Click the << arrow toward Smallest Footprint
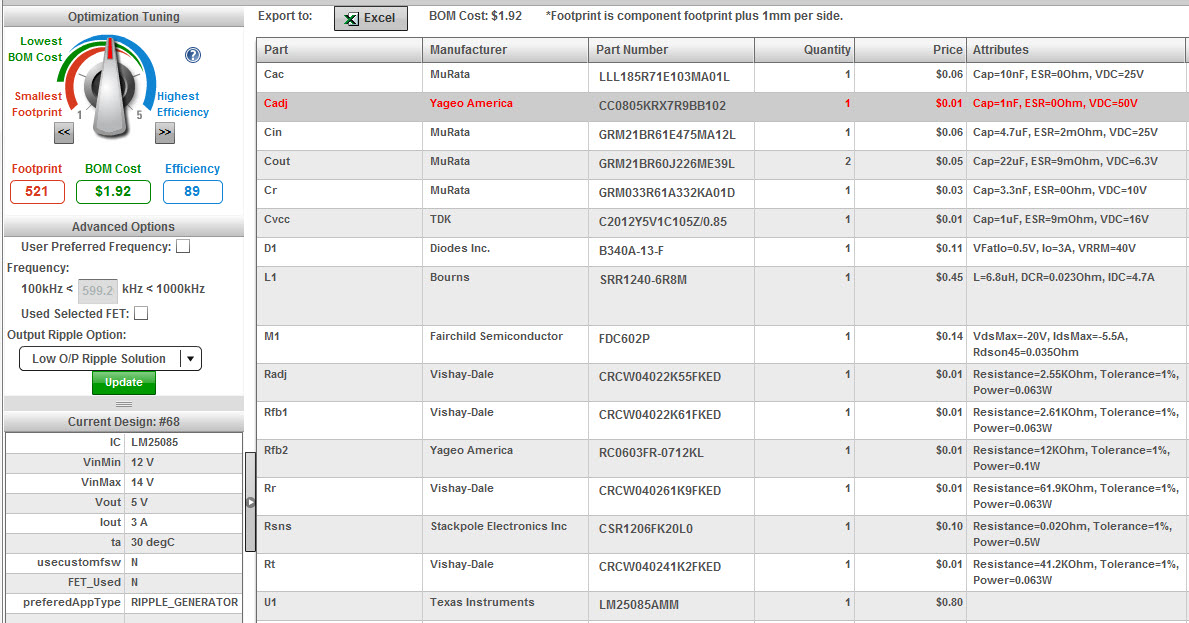The height and width of the screenshot is (623, 1189). pos(64,132)
